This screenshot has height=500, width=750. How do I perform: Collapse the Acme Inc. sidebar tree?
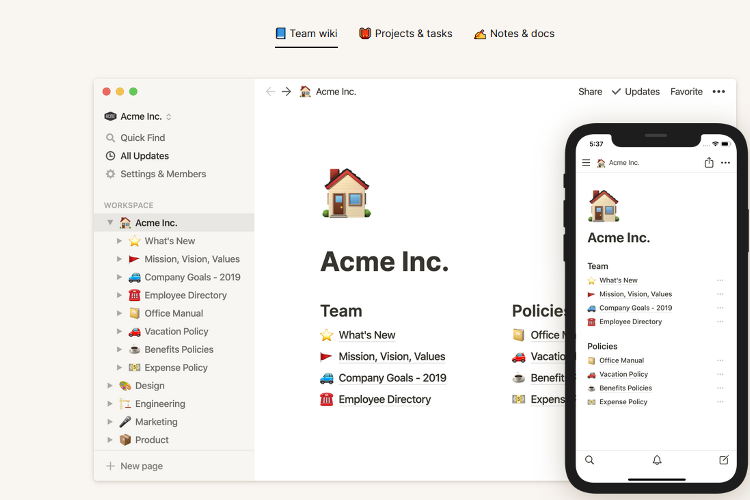[110, 222]
